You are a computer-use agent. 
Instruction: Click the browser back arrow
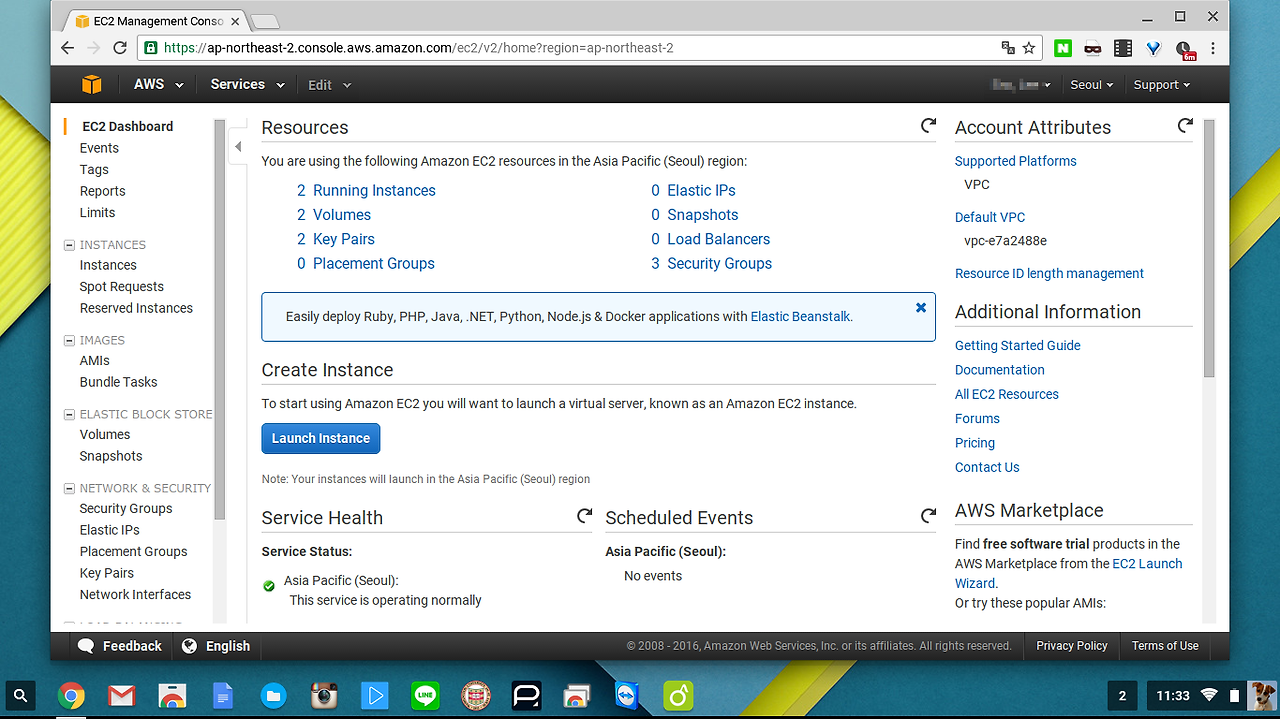(68, 48)
